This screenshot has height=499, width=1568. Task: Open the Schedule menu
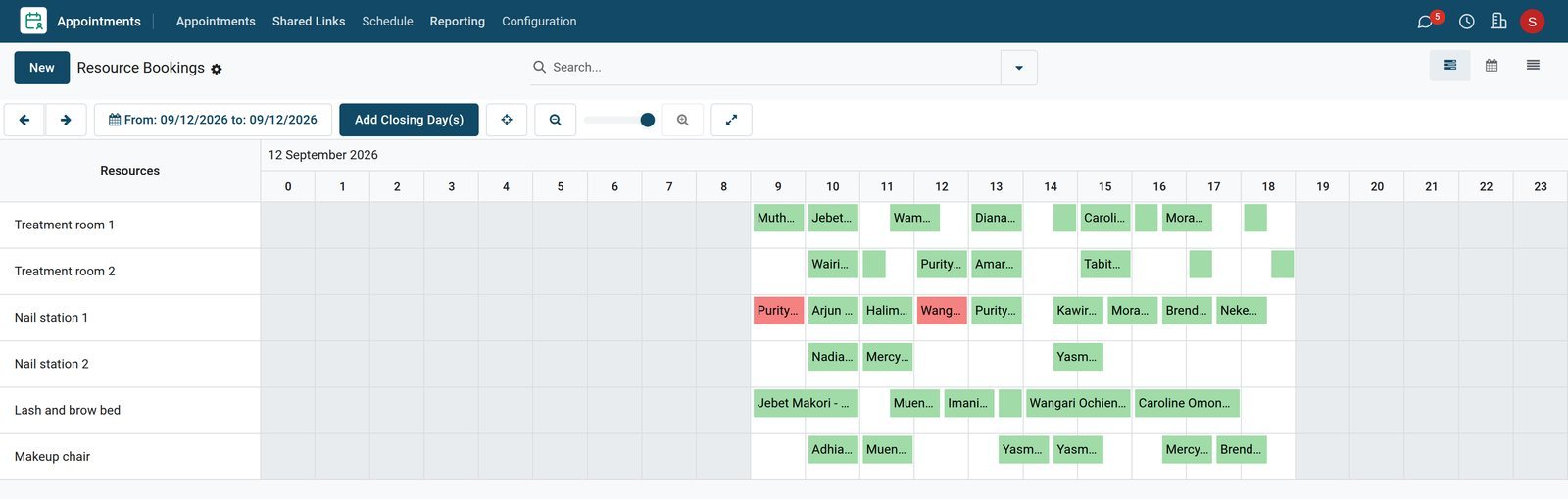coord(387,21)
